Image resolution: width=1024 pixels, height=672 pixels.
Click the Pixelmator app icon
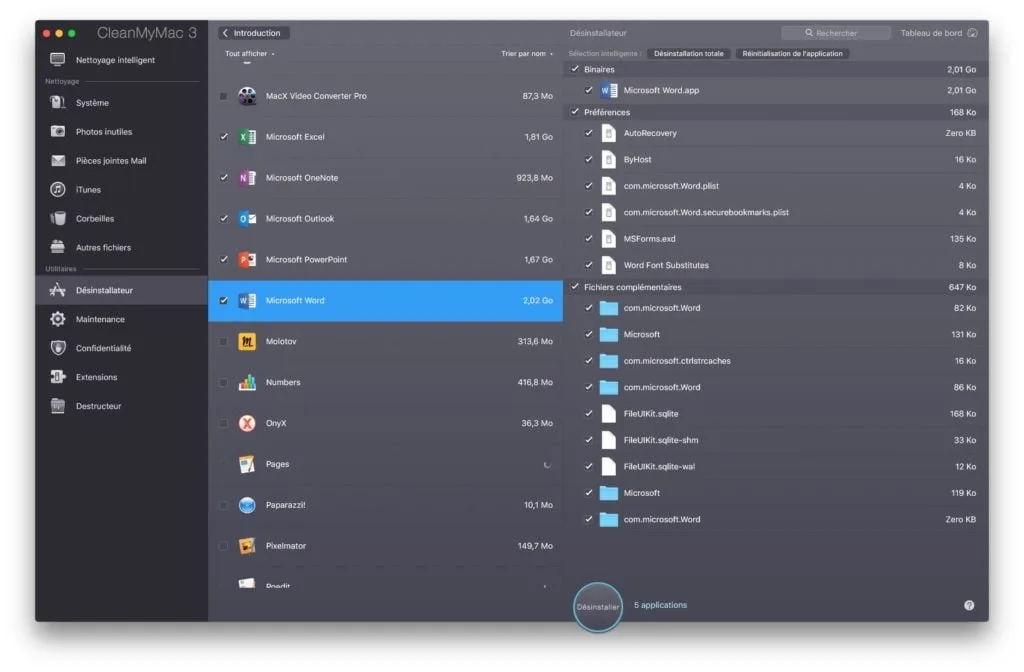pyautogui.click(x=247, y=546)
